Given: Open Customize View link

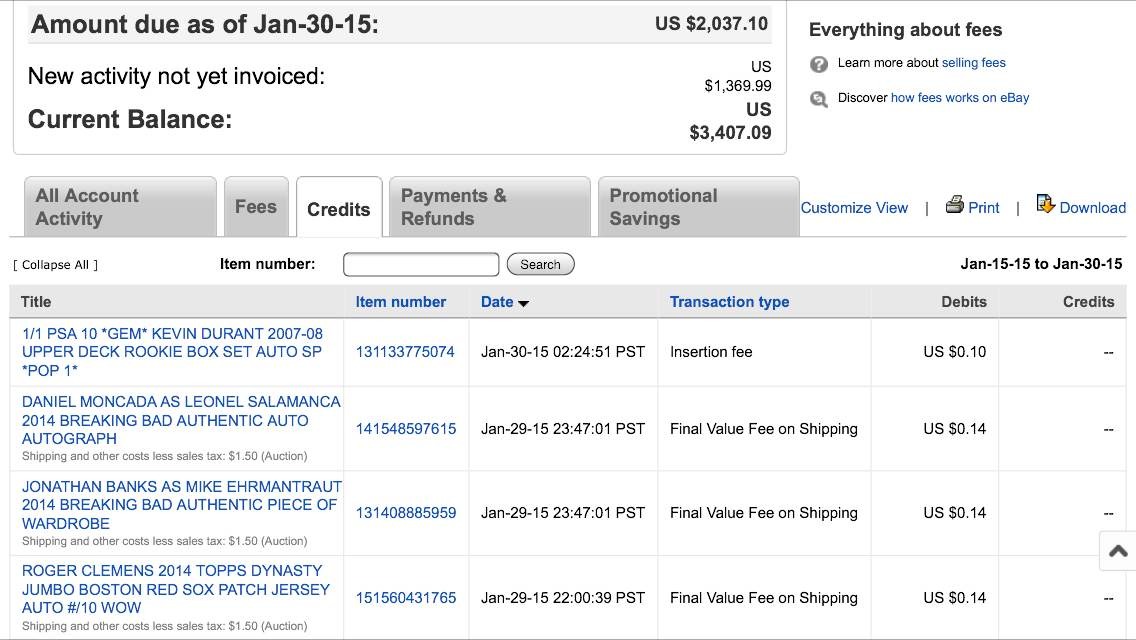Looking at the screenshot, I should tap(854, 208).
